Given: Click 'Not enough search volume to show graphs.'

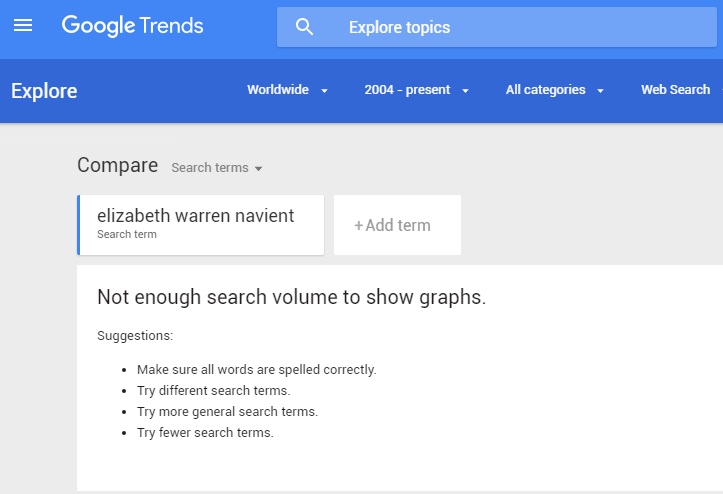Looking at the screenshot, I should pyautogui.click(x=291, y=297).
